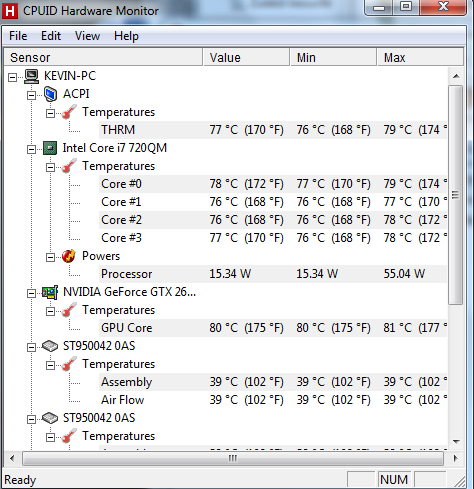Open the File menu
Viewport: 474px width, 489px height.
coord(18,36)
